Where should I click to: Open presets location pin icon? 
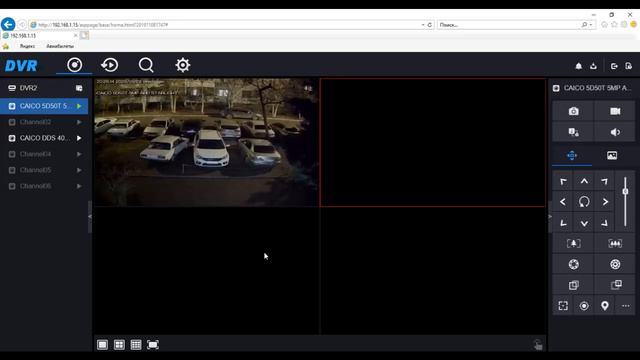click(604, 306)
